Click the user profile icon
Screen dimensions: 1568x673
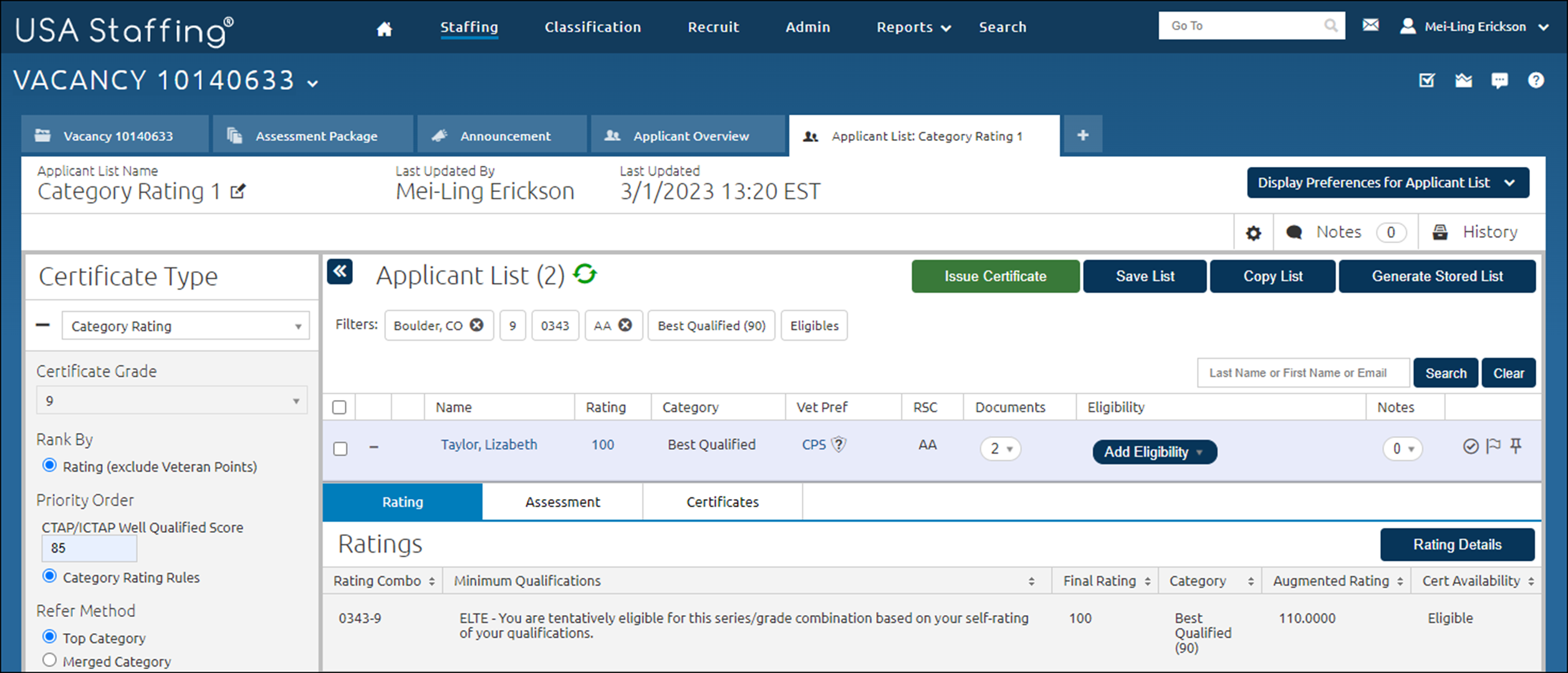pyautogui.click(x=1408, y=26)
